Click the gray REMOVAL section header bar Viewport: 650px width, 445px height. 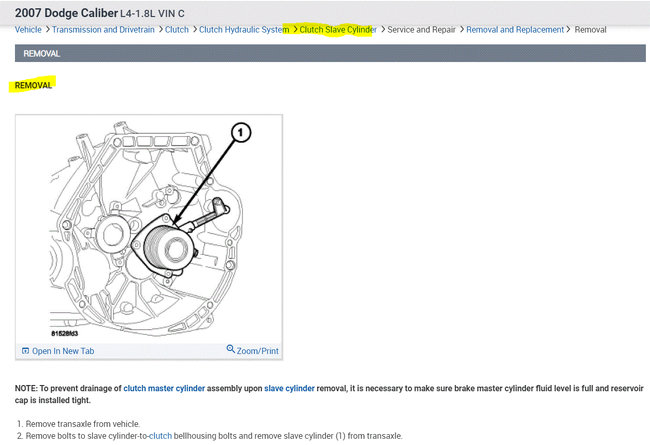[x=330, y=53]
